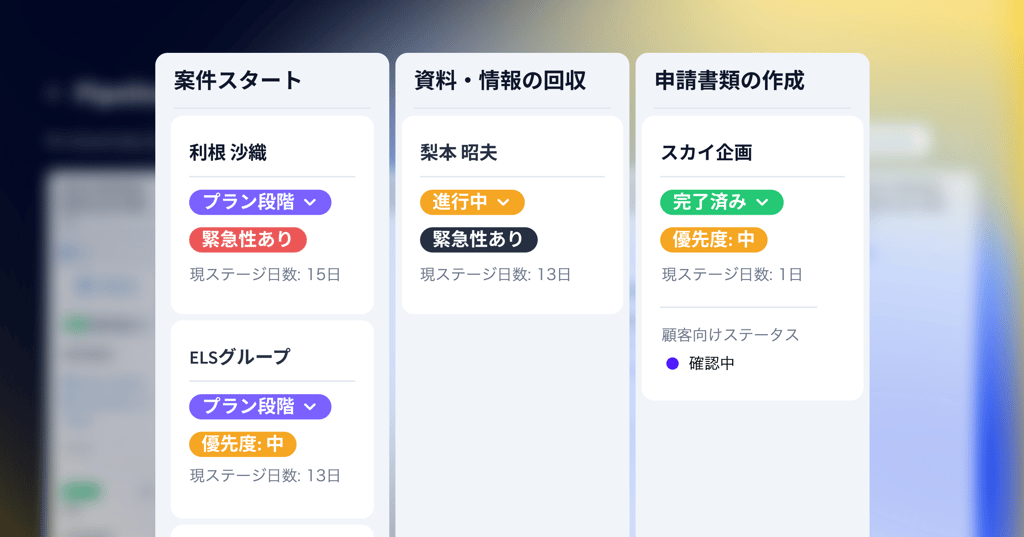Click the purple 確認中 status dot
The width and height of the screenshot is (1024, 537).
click(673, 363)
